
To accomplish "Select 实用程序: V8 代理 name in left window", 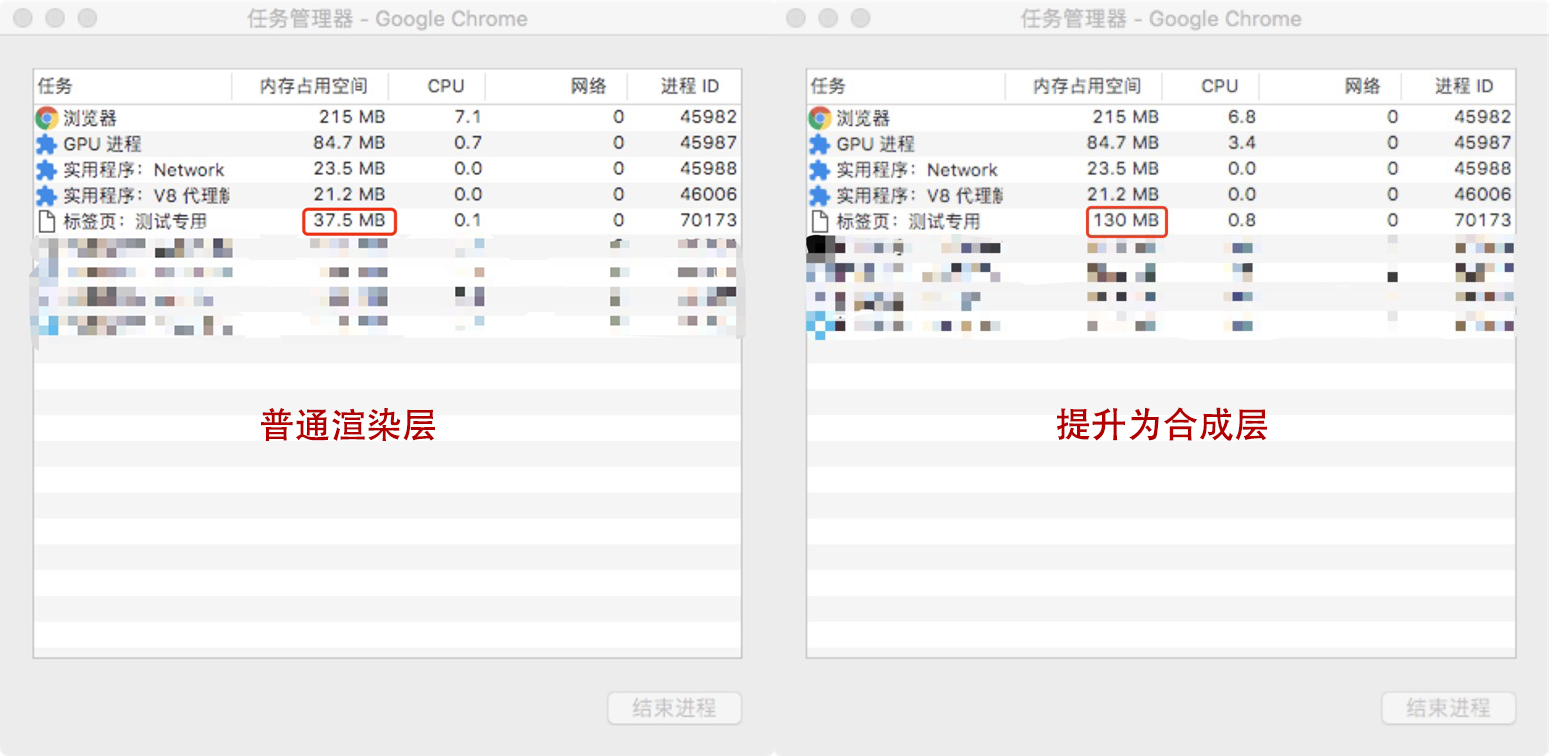I will coord(146,195).
